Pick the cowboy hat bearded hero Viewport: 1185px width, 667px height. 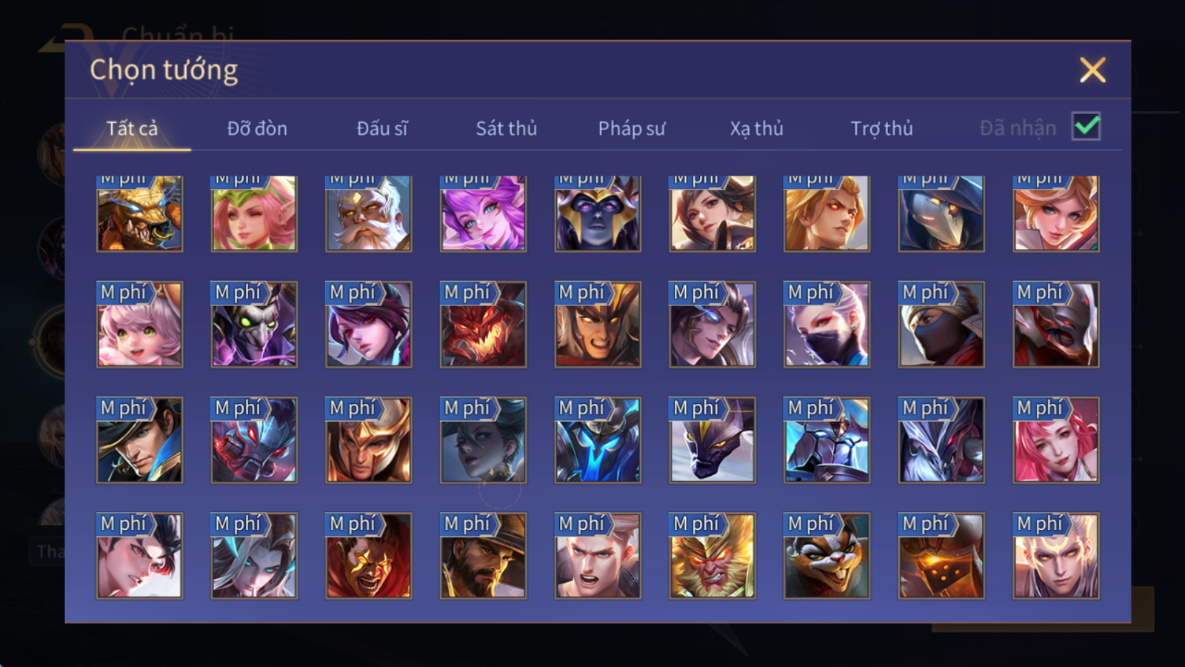point(484,556)
